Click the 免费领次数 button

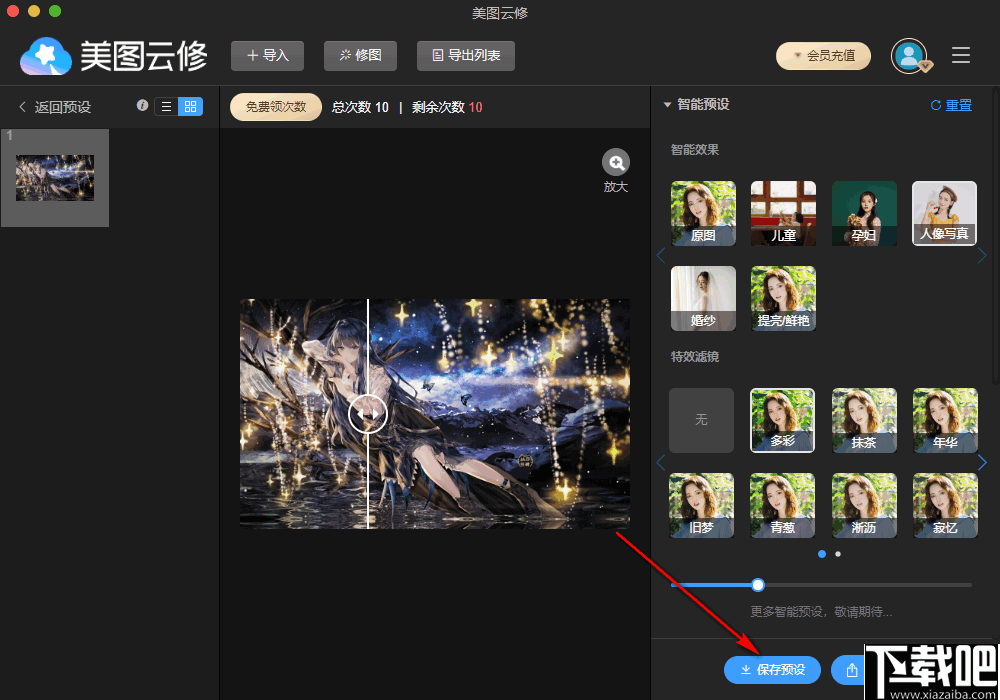pos(276,106)
